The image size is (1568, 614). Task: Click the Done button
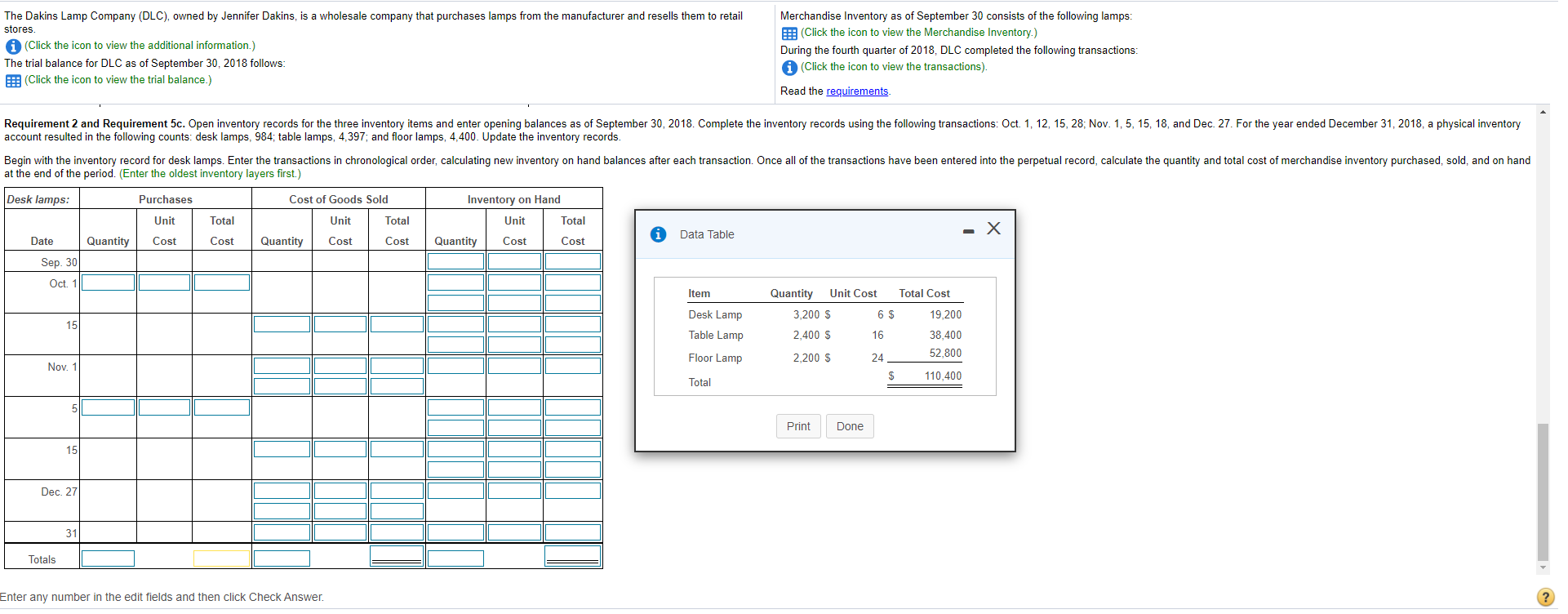click(x=850, y=426)
